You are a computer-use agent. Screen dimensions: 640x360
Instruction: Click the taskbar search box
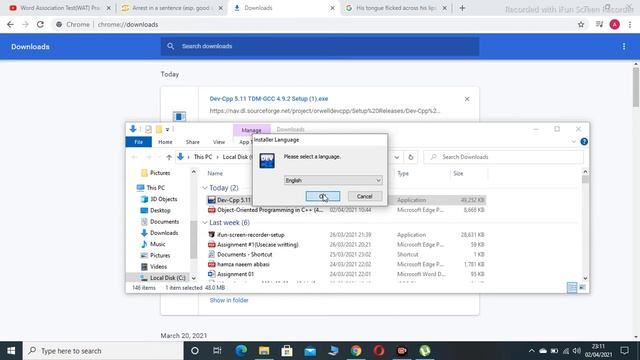pos(103,351)
